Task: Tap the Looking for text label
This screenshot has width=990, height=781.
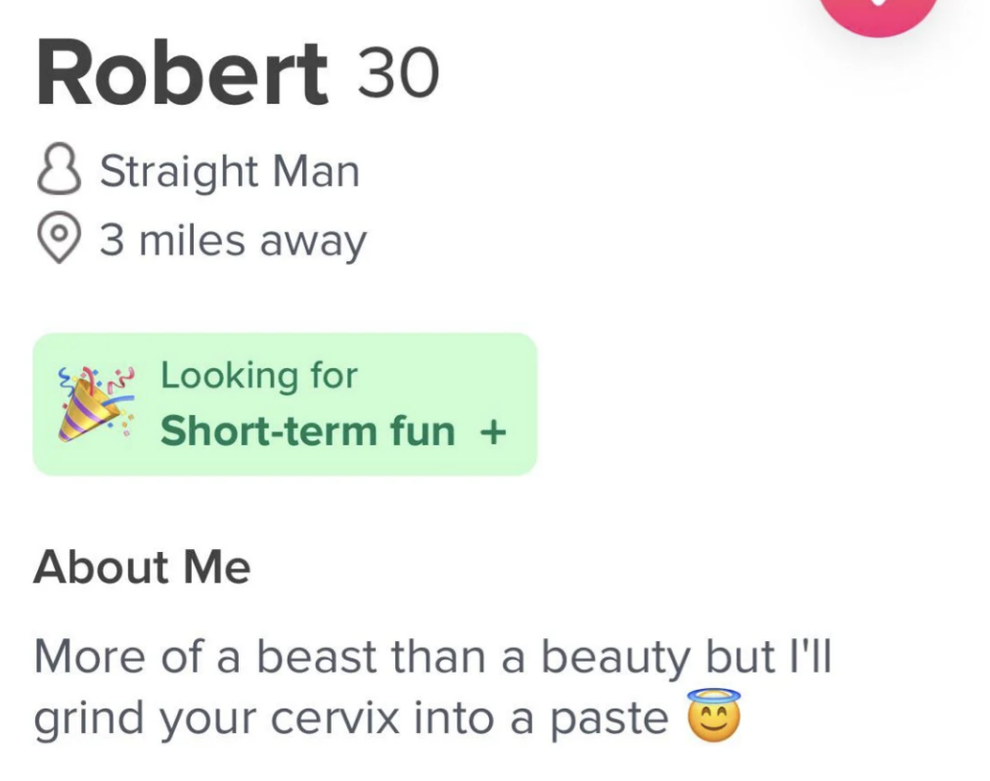Action: (258, 375)
